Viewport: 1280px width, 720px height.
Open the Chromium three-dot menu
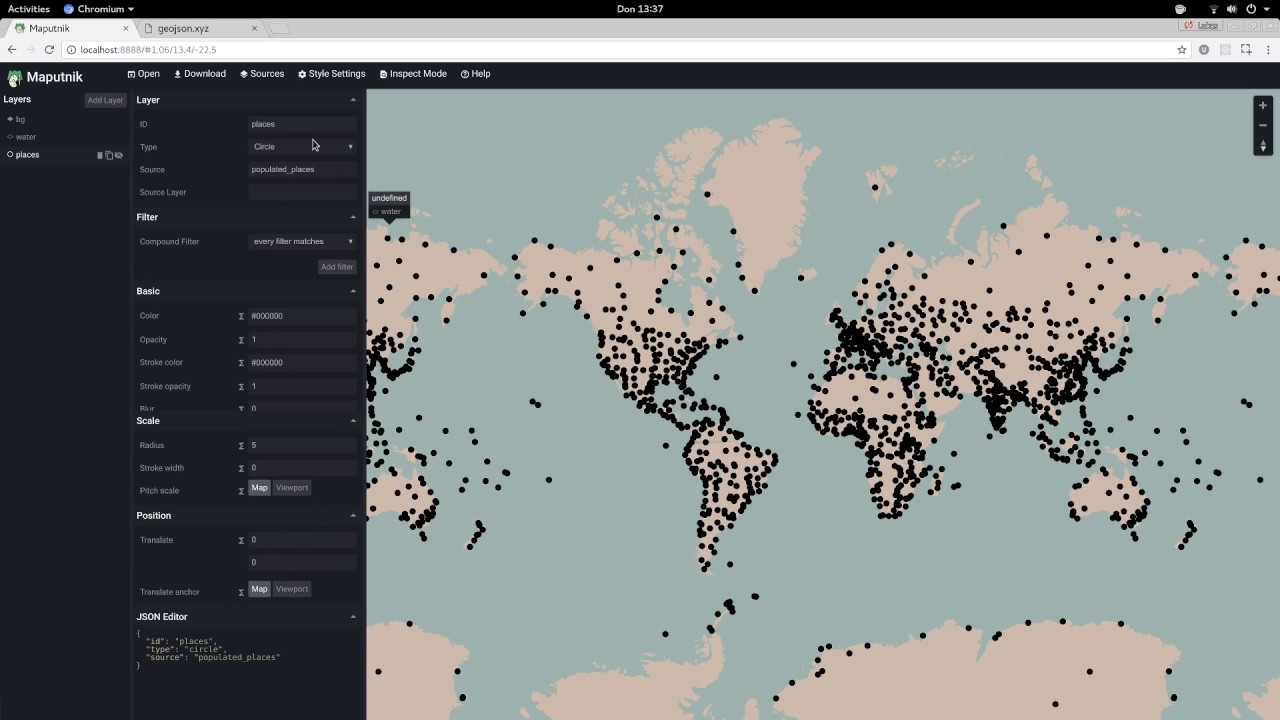point(1266,49)
